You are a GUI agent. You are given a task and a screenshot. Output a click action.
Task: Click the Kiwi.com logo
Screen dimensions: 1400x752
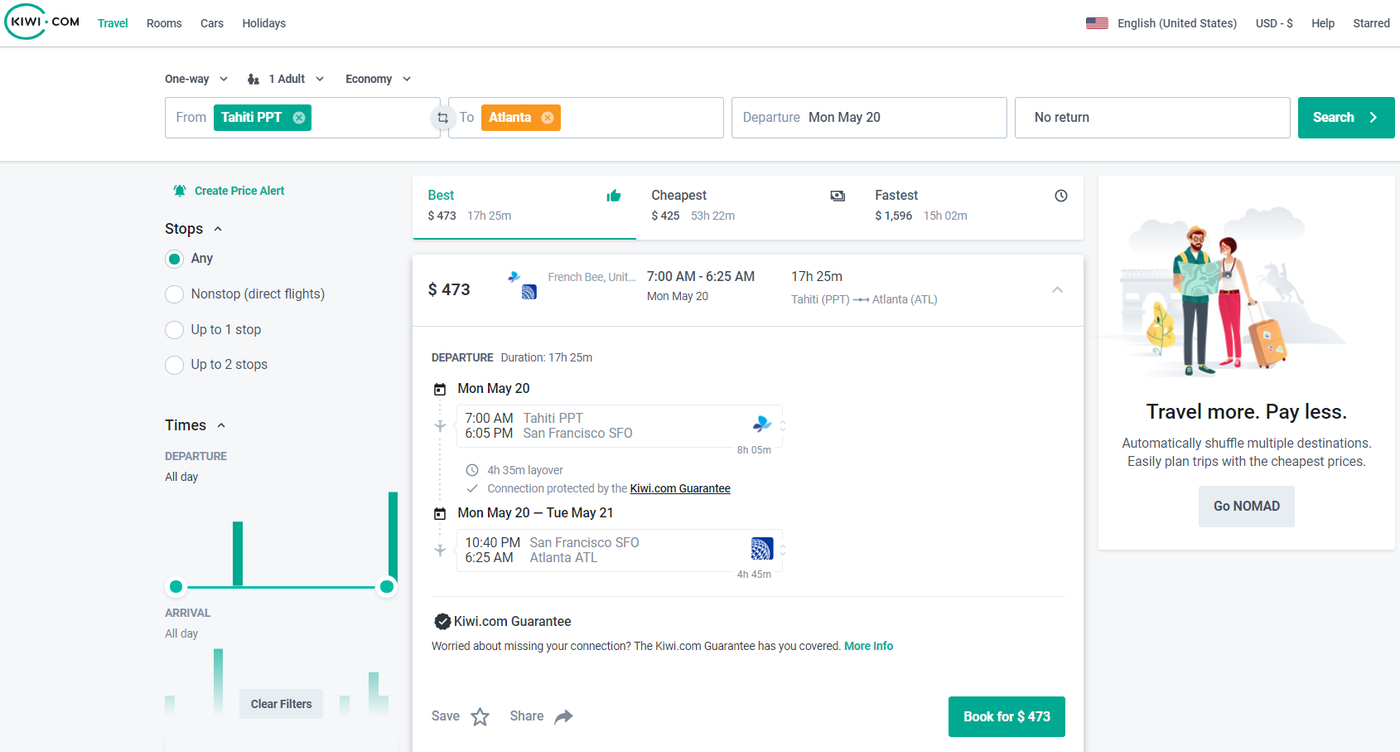click(x=41, y=22)
